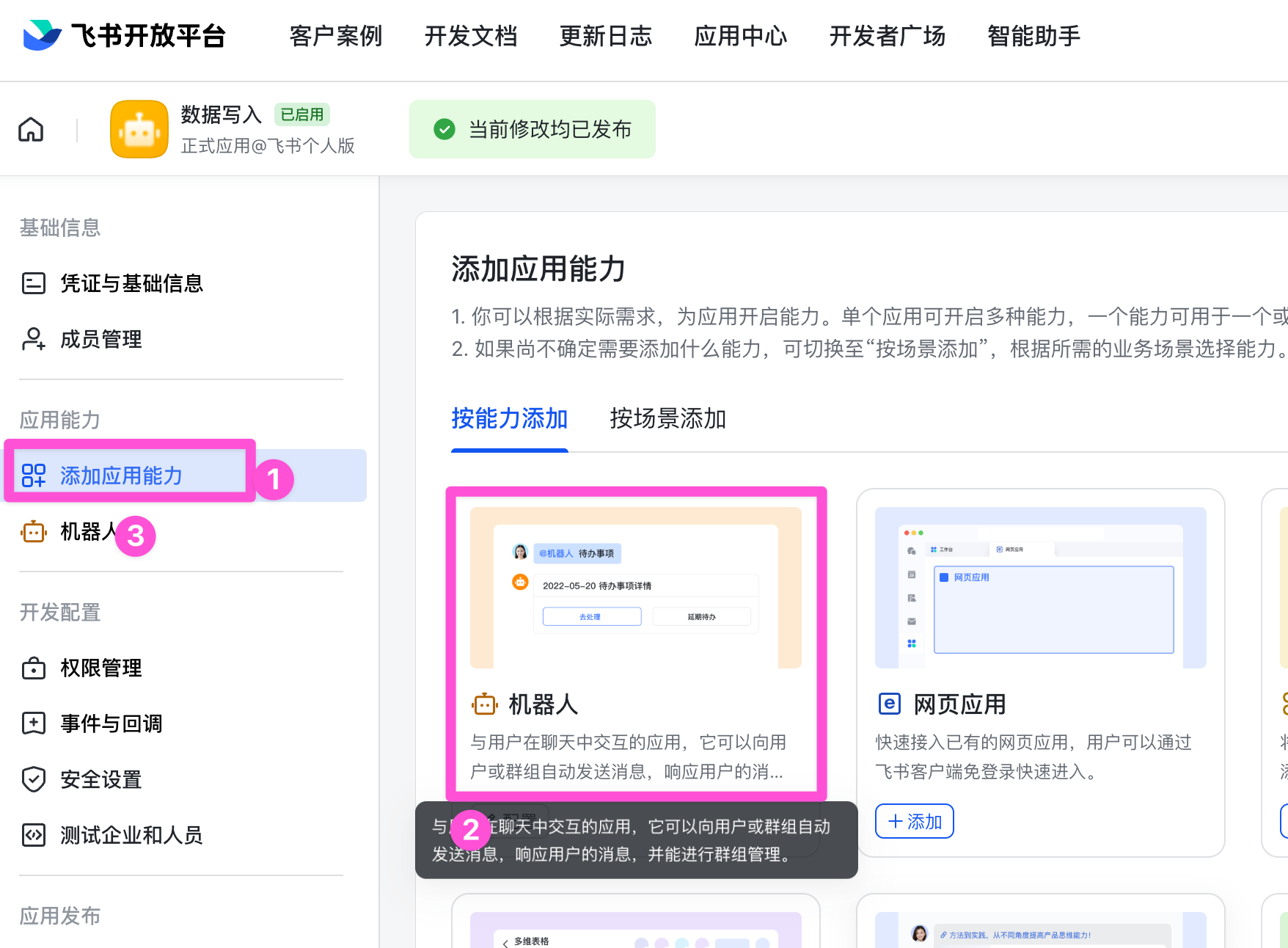1288x948 pixels.
Task: Switch to 按场景添加 tab
Action: point(668,418)
